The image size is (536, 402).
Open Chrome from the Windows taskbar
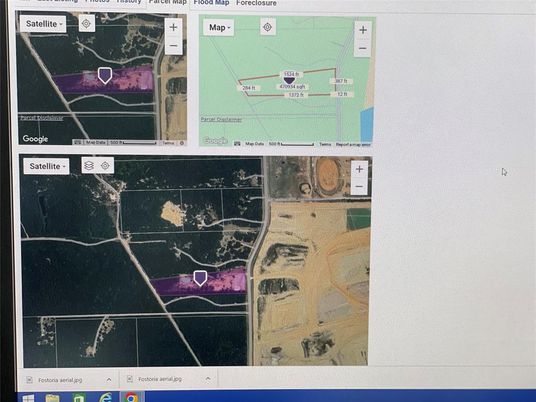tap(131, 397)
